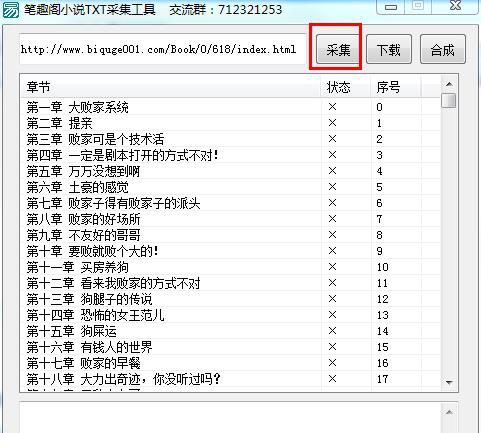This screenshot has height=433, width=481.
Task: Select row 第十一章 买房养狗
Action: point(231,267)
